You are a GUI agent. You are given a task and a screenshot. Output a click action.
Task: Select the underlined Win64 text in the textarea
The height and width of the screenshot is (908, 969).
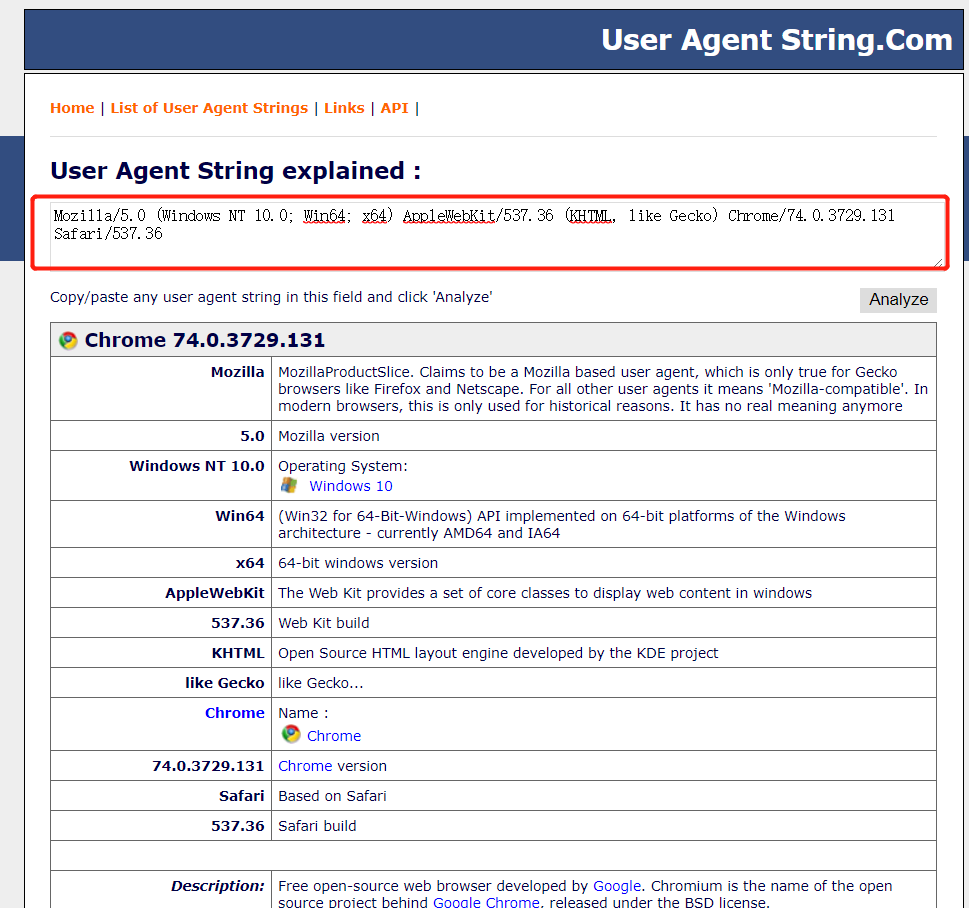[x=324, y=215]
